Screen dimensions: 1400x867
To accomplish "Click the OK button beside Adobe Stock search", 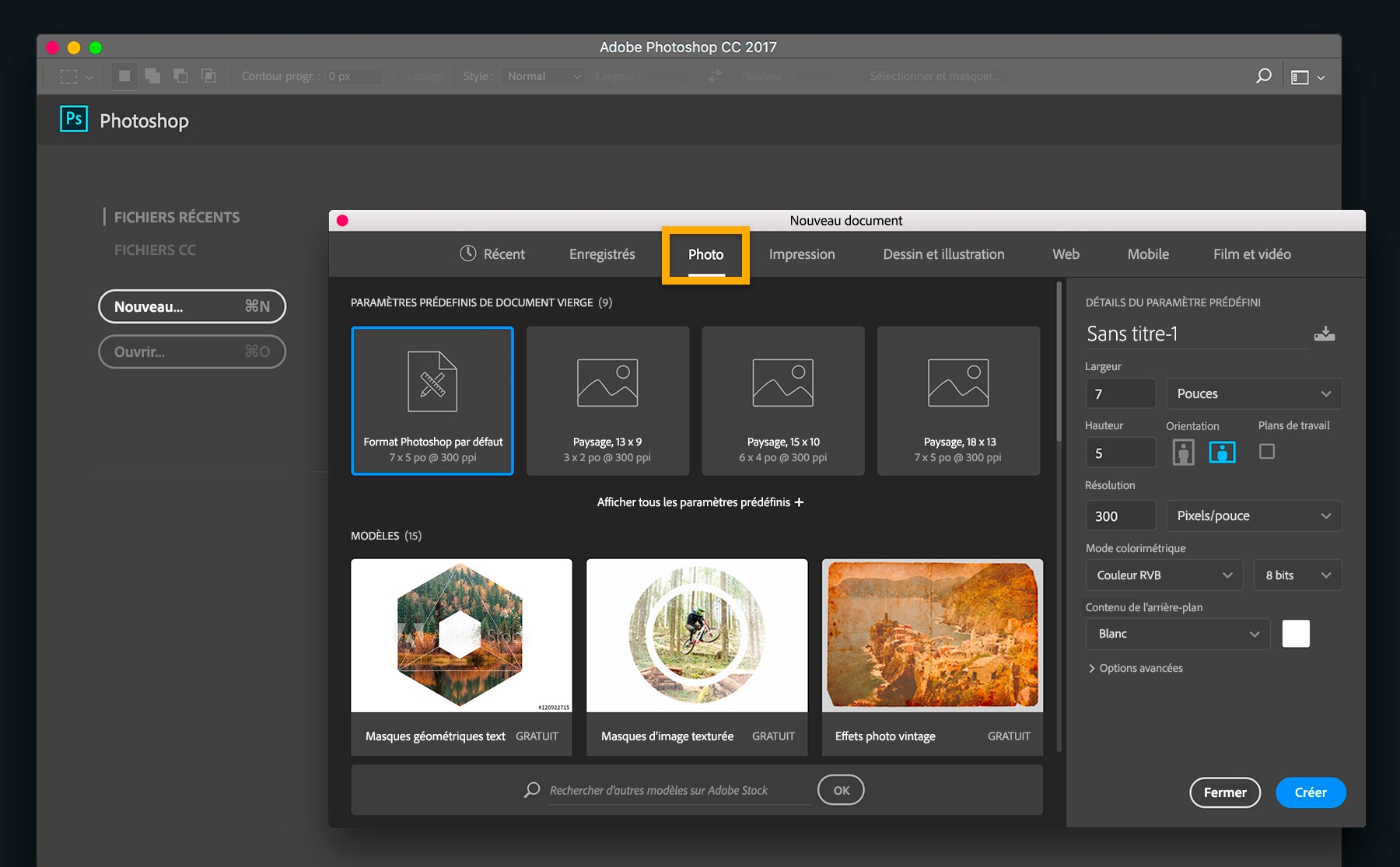I will click(x=841, y=790).
